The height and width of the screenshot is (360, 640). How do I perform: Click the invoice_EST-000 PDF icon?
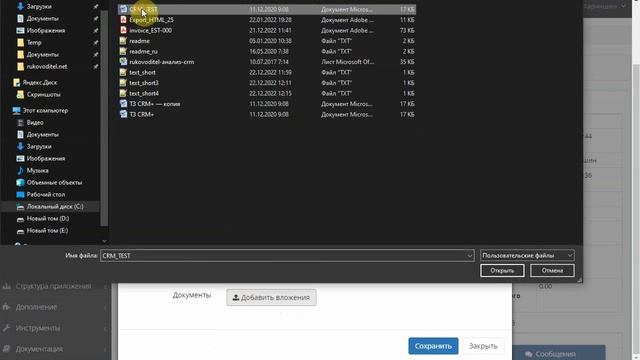(123, 30)
